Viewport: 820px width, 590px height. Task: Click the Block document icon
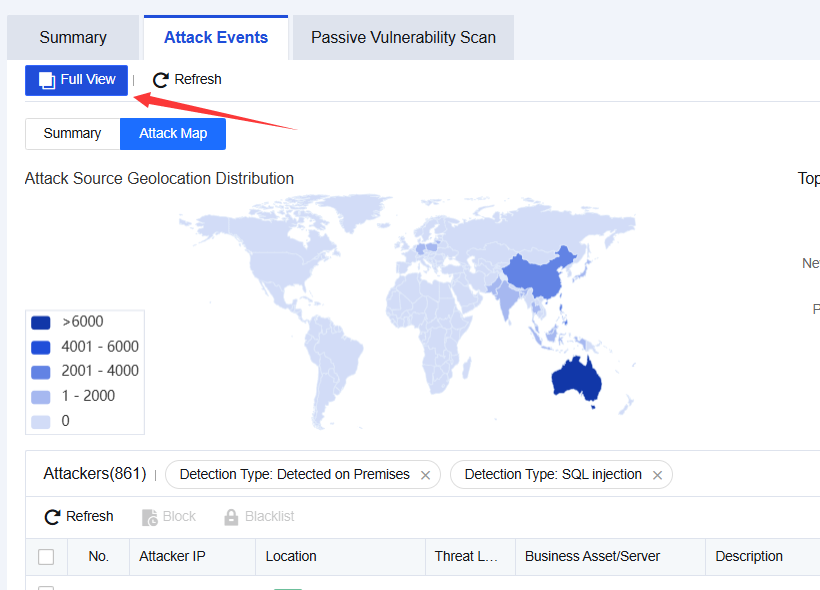point(150,517)
